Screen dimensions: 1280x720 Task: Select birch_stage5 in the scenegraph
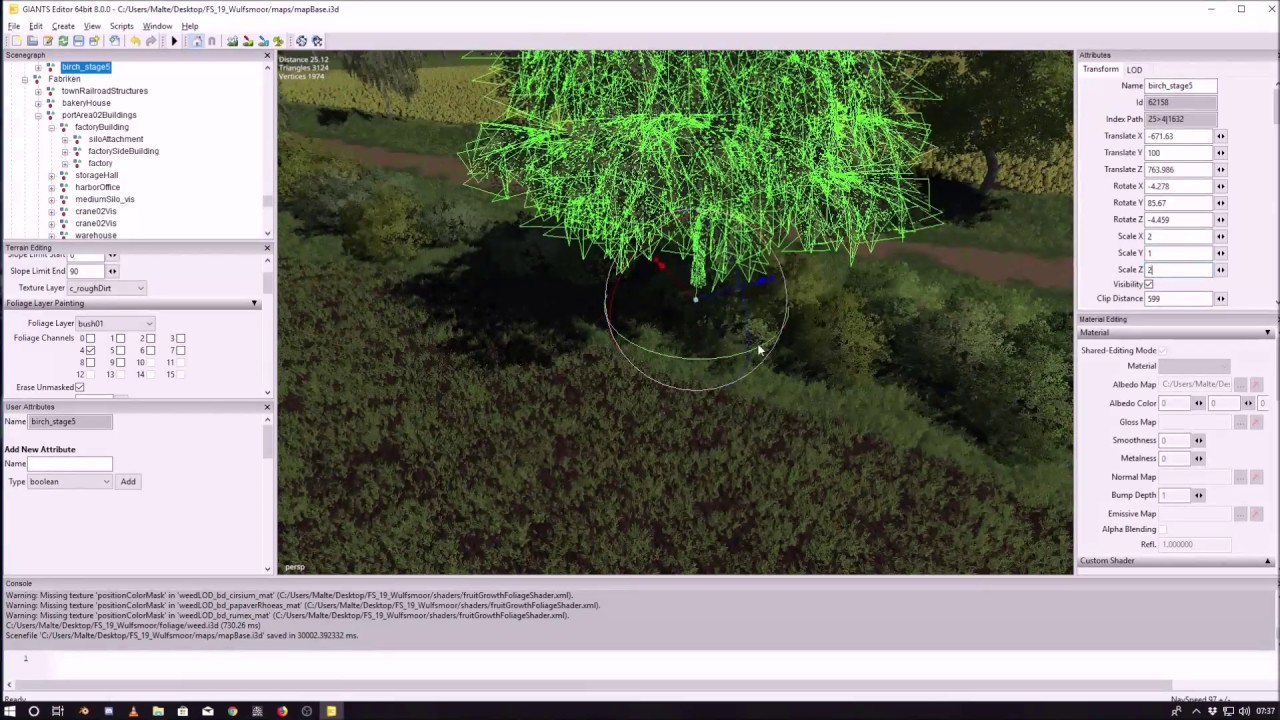(x=86, y=67)
